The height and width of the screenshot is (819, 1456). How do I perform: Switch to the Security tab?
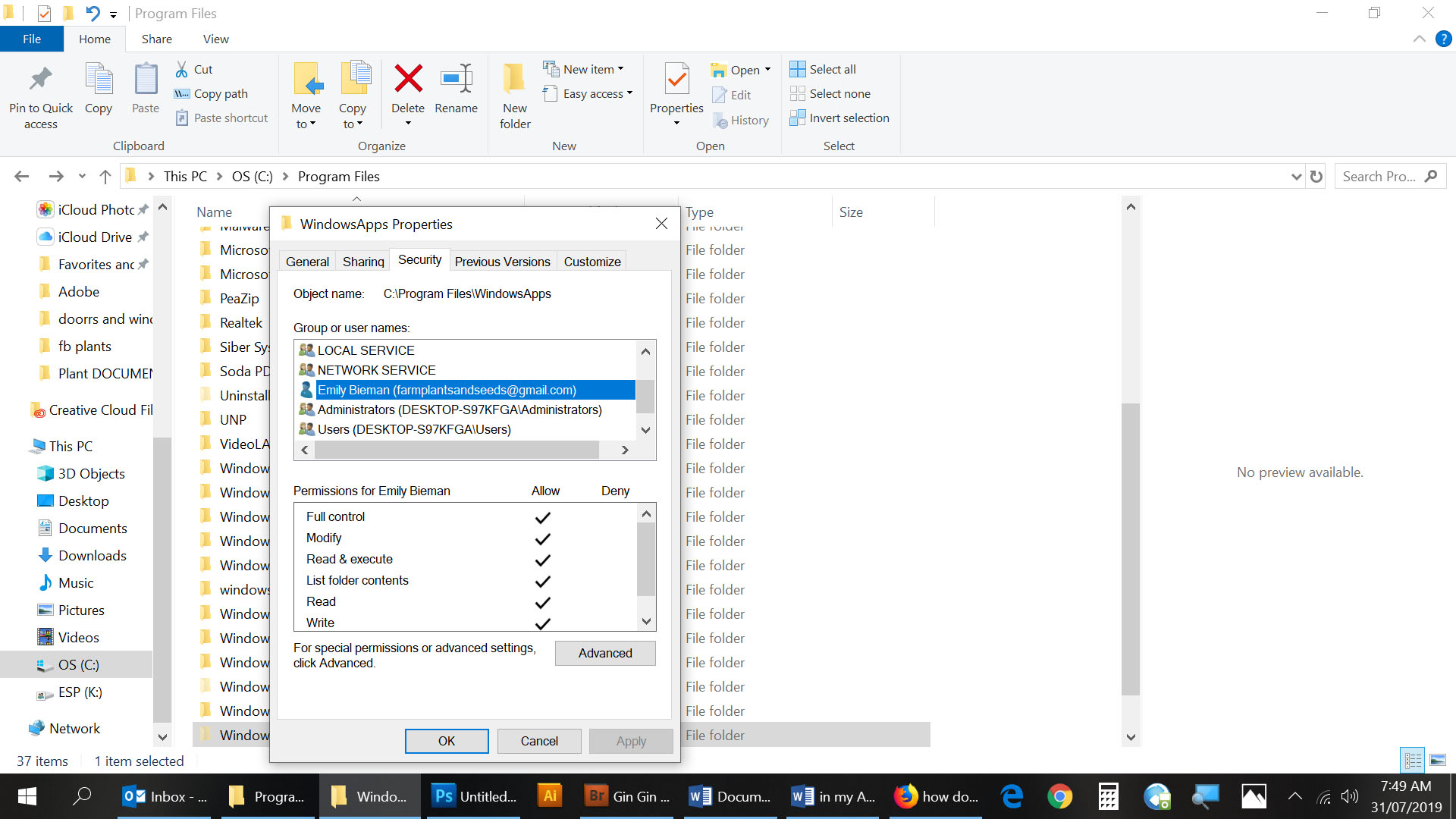(x=421, y=261)
